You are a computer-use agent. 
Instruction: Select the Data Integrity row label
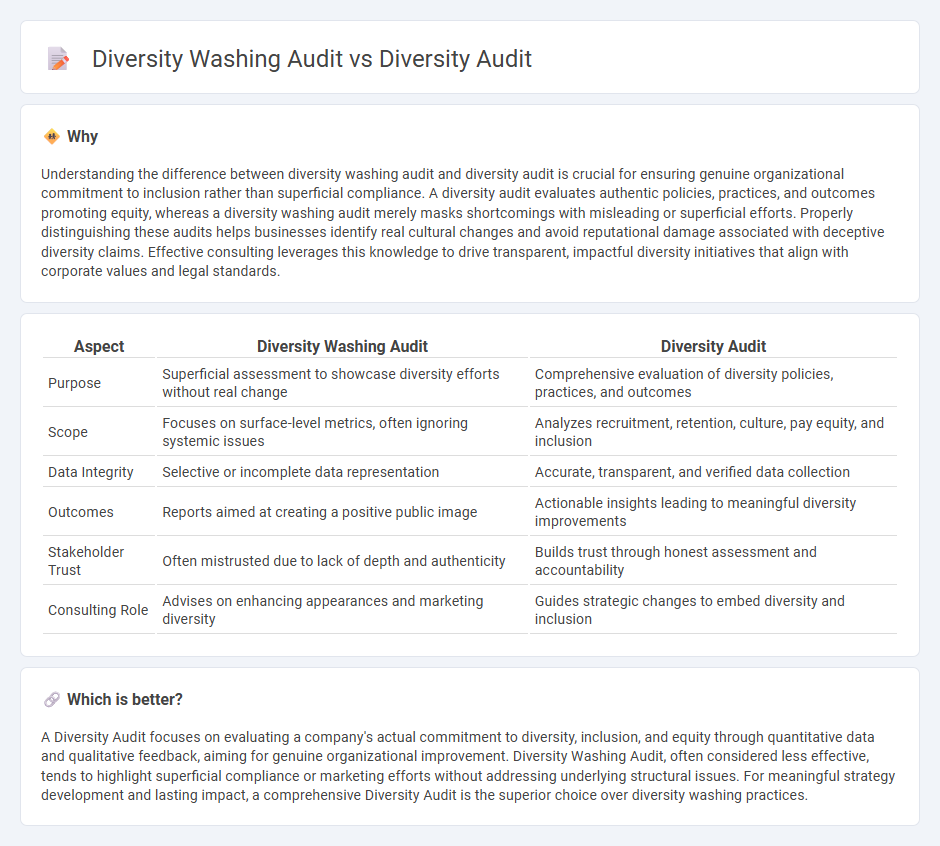pyautogui.click(x=91, y=472)
